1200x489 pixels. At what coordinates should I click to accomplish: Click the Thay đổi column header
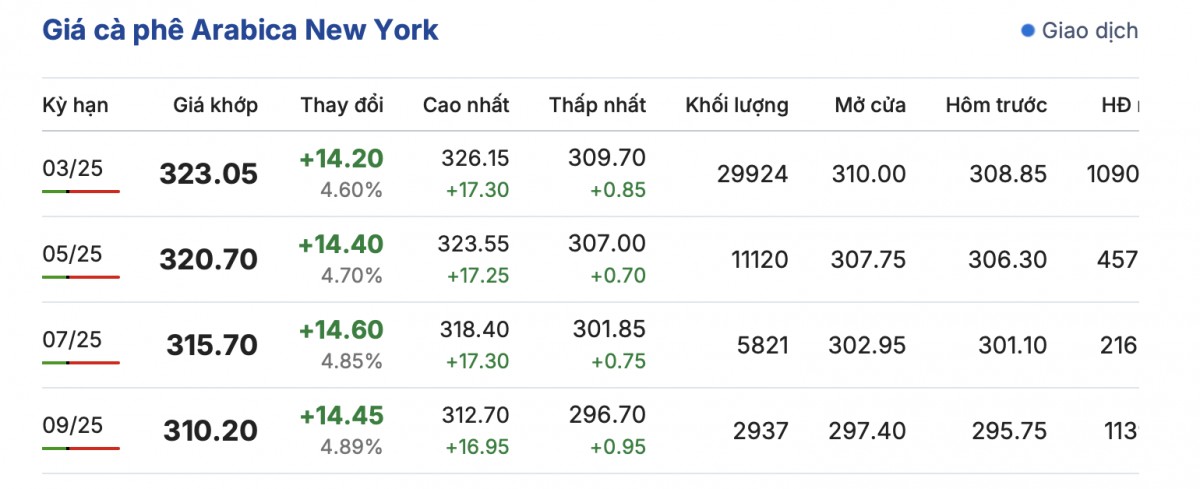coord(342,105)
